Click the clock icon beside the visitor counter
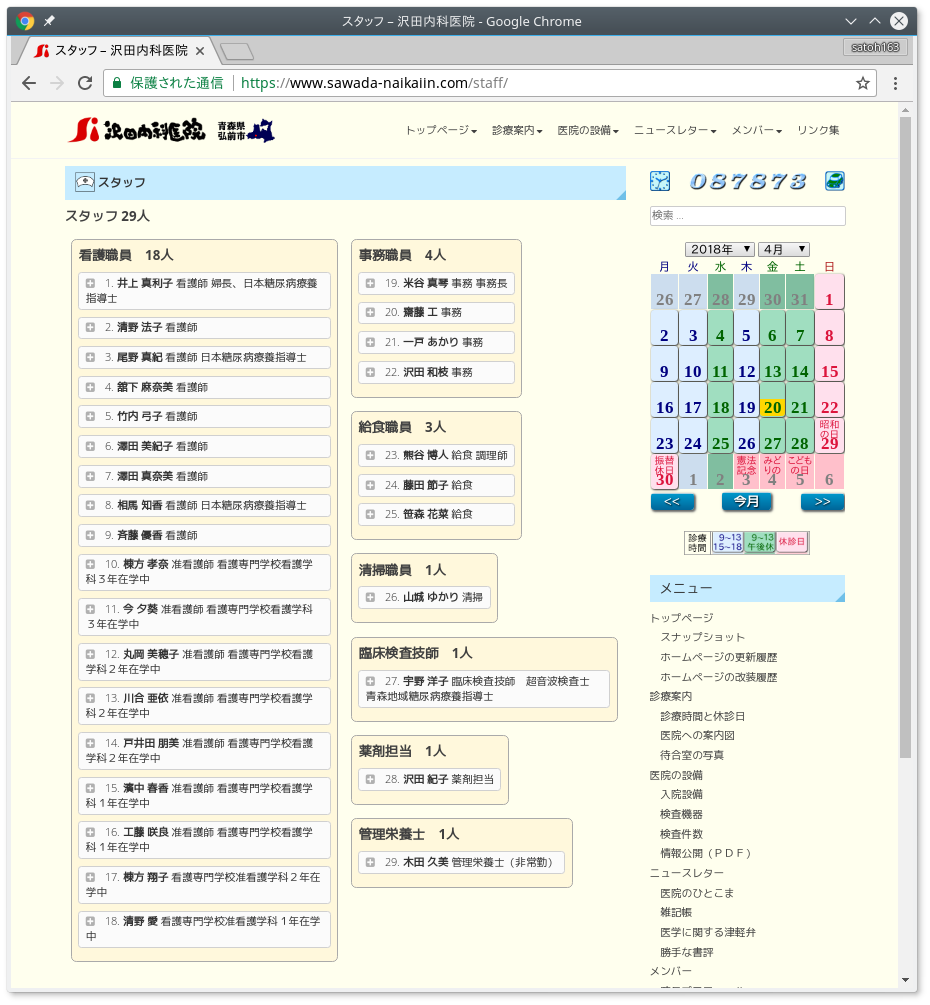The image size is (930, 1005). coord(660,181)
